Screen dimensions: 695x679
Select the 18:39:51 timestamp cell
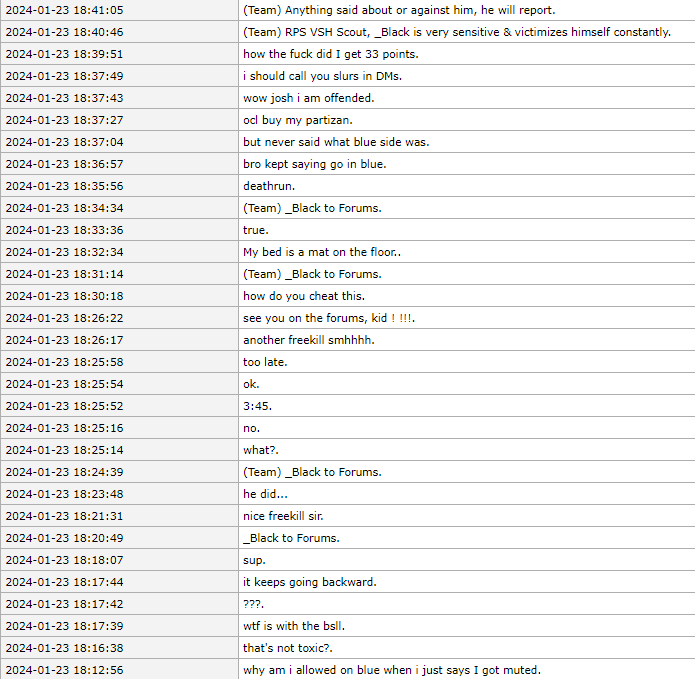[x=65, y=54]
